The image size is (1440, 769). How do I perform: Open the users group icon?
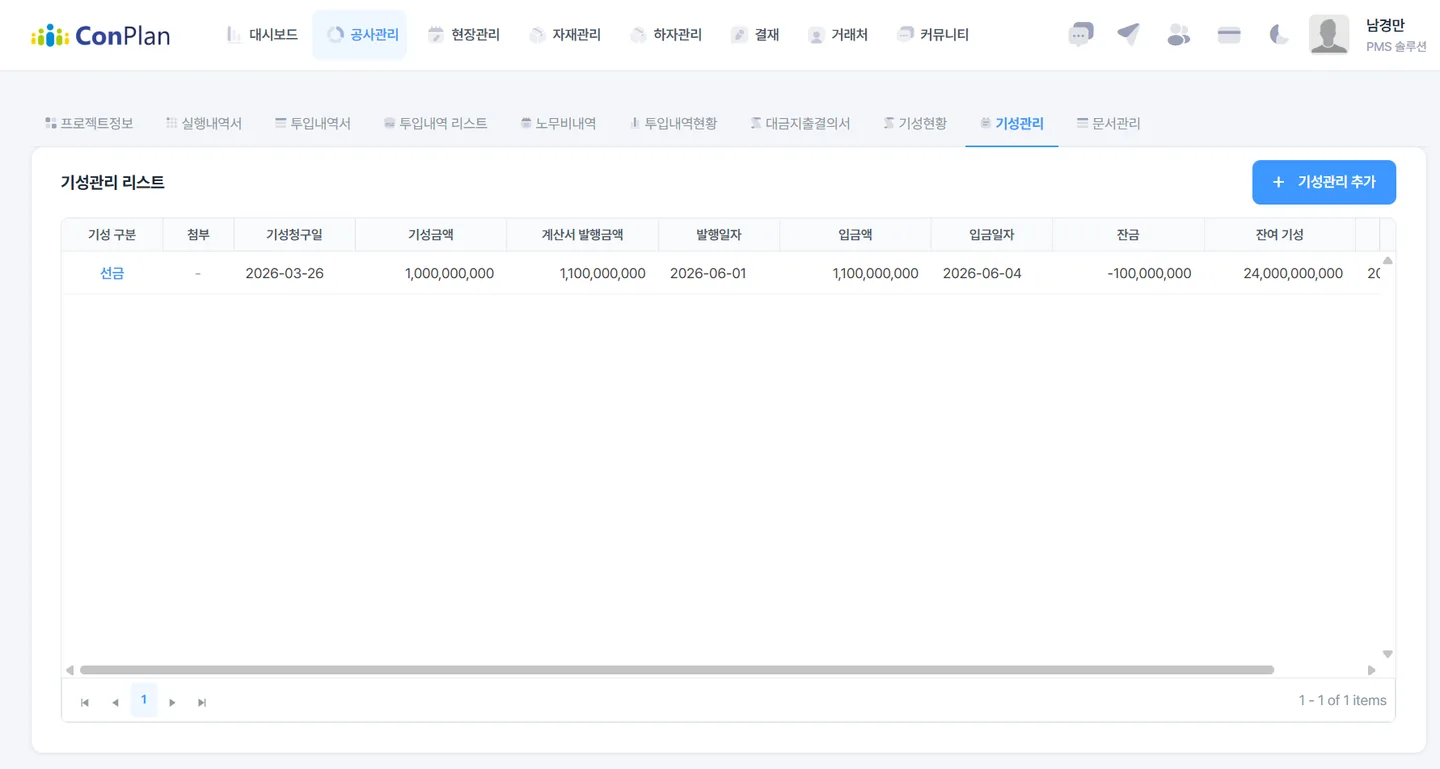point(1179,35)
